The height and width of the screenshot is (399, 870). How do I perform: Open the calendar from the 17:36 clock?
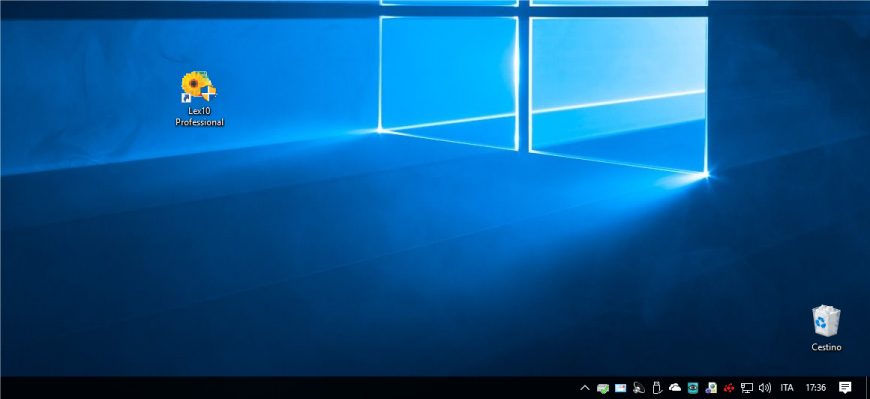coord(816,388)
